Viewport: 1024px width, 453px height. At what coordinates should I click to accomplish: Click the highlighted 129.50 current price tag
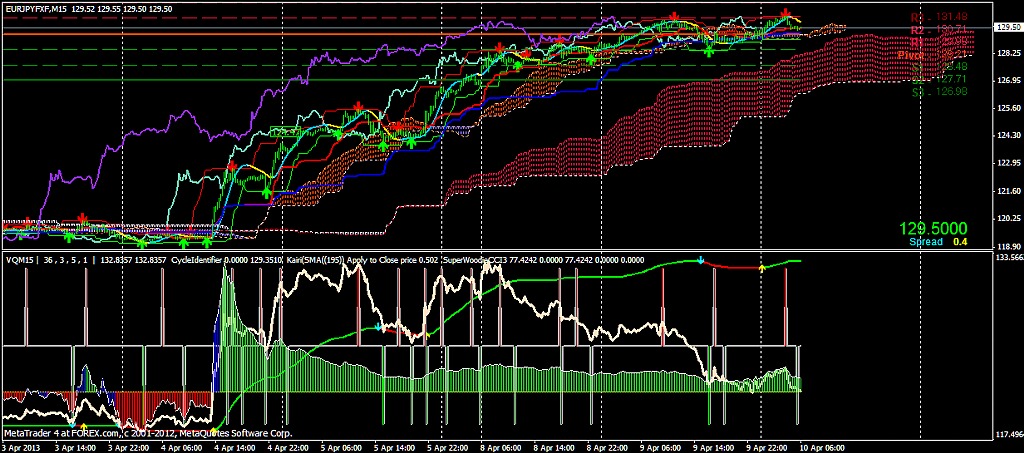(1010, 27)
